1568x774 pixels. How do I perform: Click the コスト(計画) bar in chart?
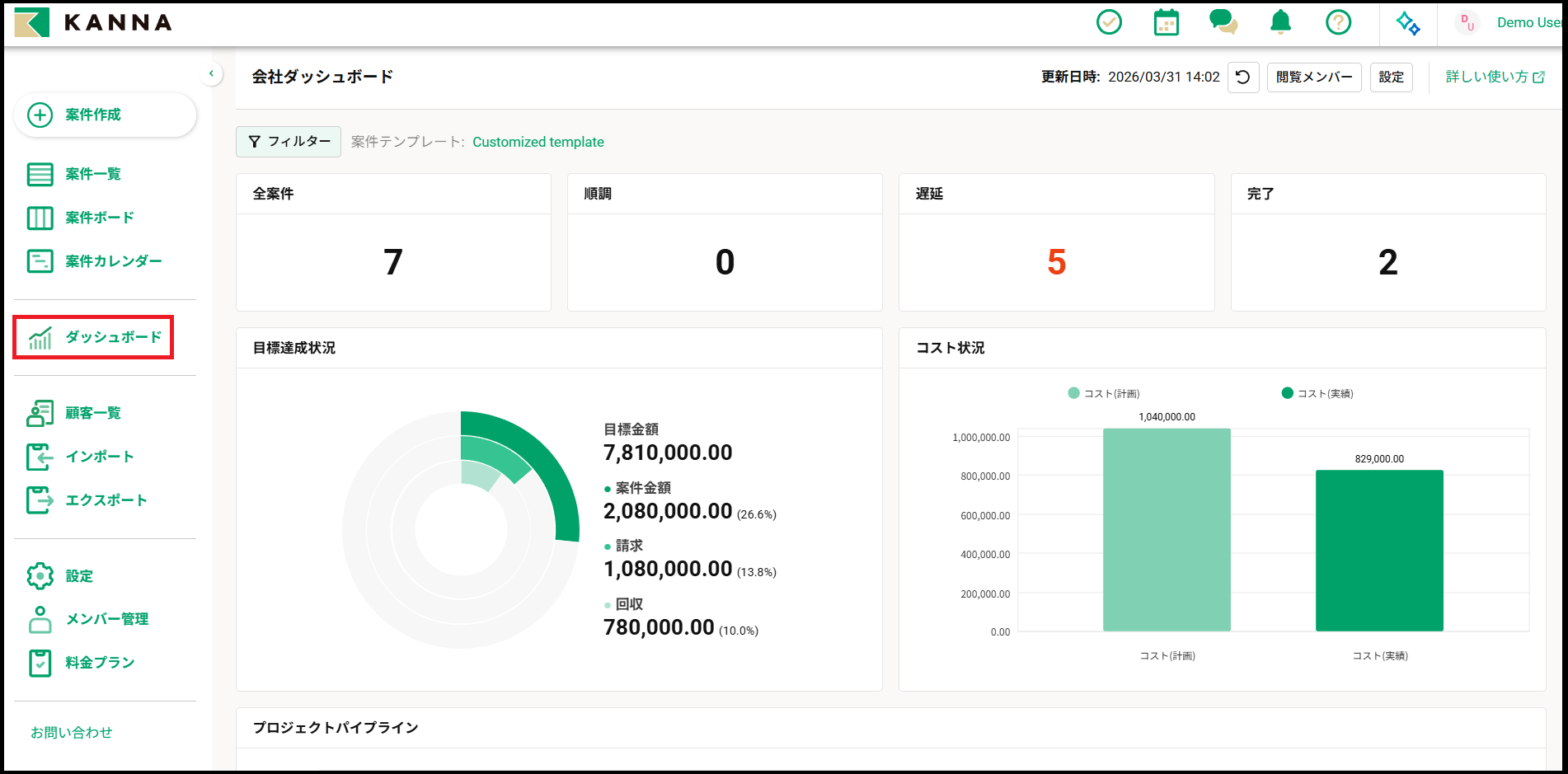pyautogui.click(x=1167, y=530)
